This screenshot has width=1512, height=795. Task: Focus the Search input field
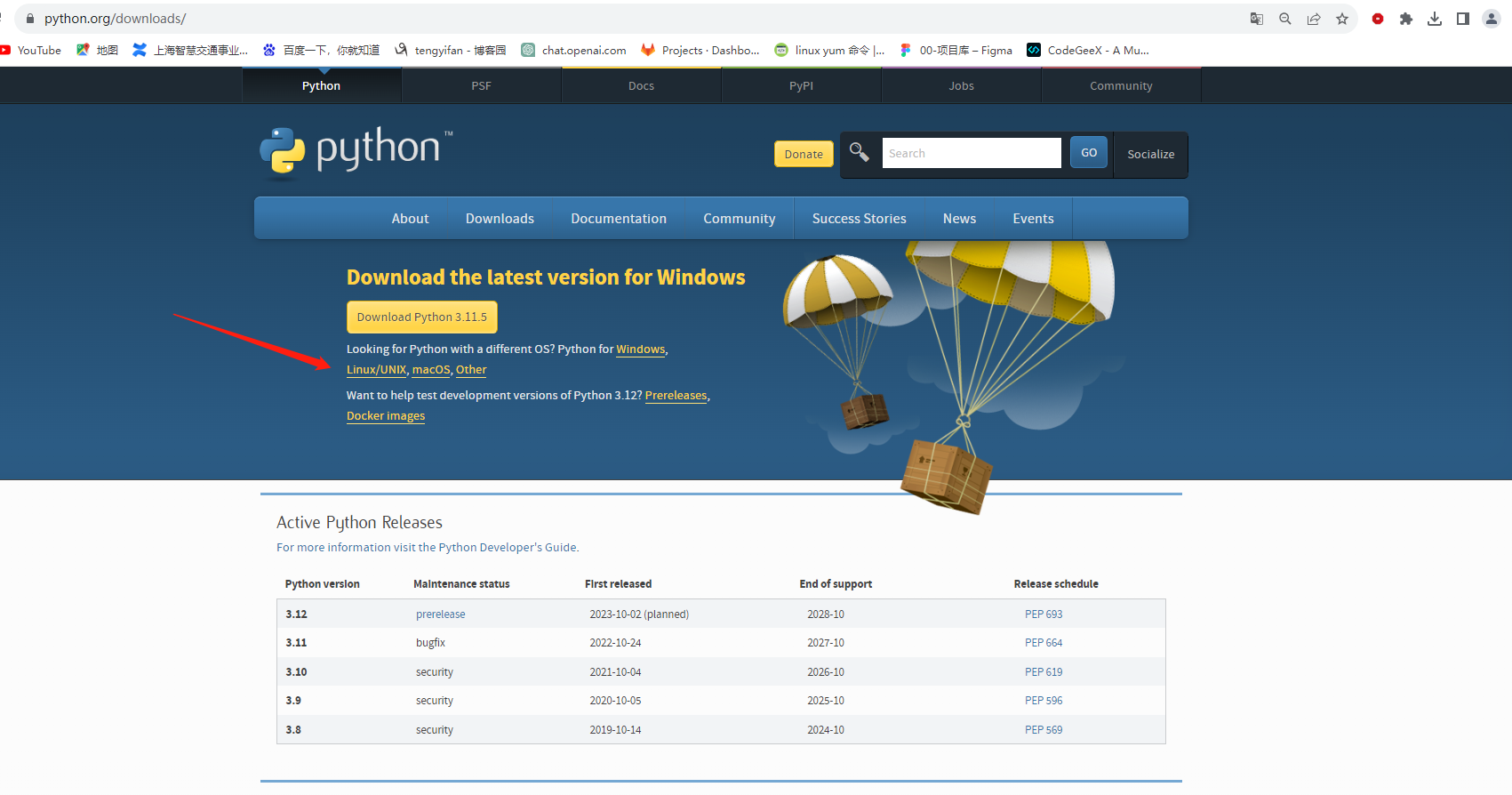pos(972,153)
